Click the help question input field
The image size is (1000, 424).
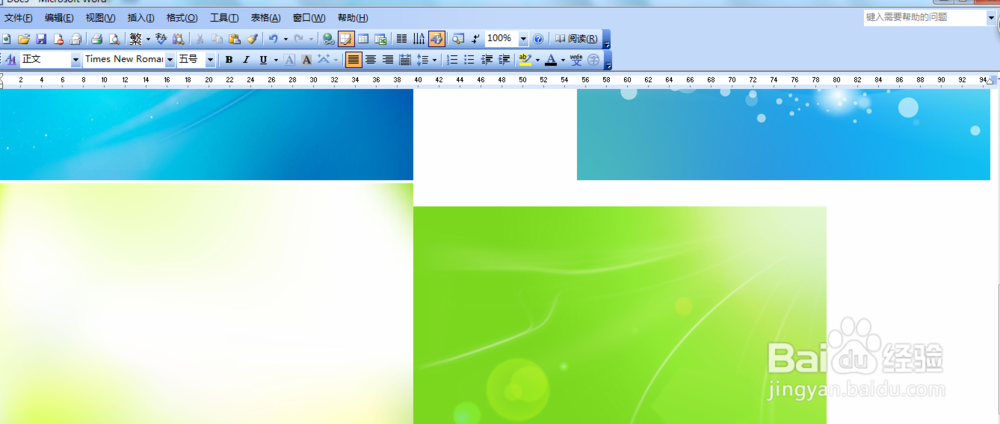(924, 18)
